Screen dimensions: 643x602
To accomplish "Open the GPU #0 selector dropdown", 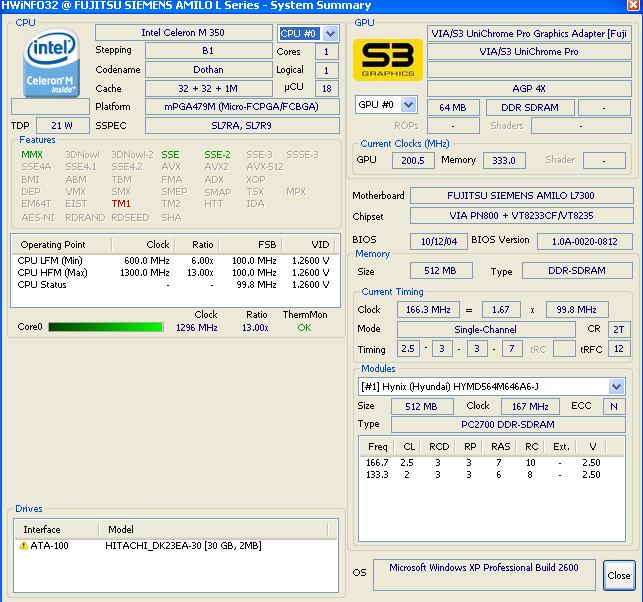I will (408, 105).
